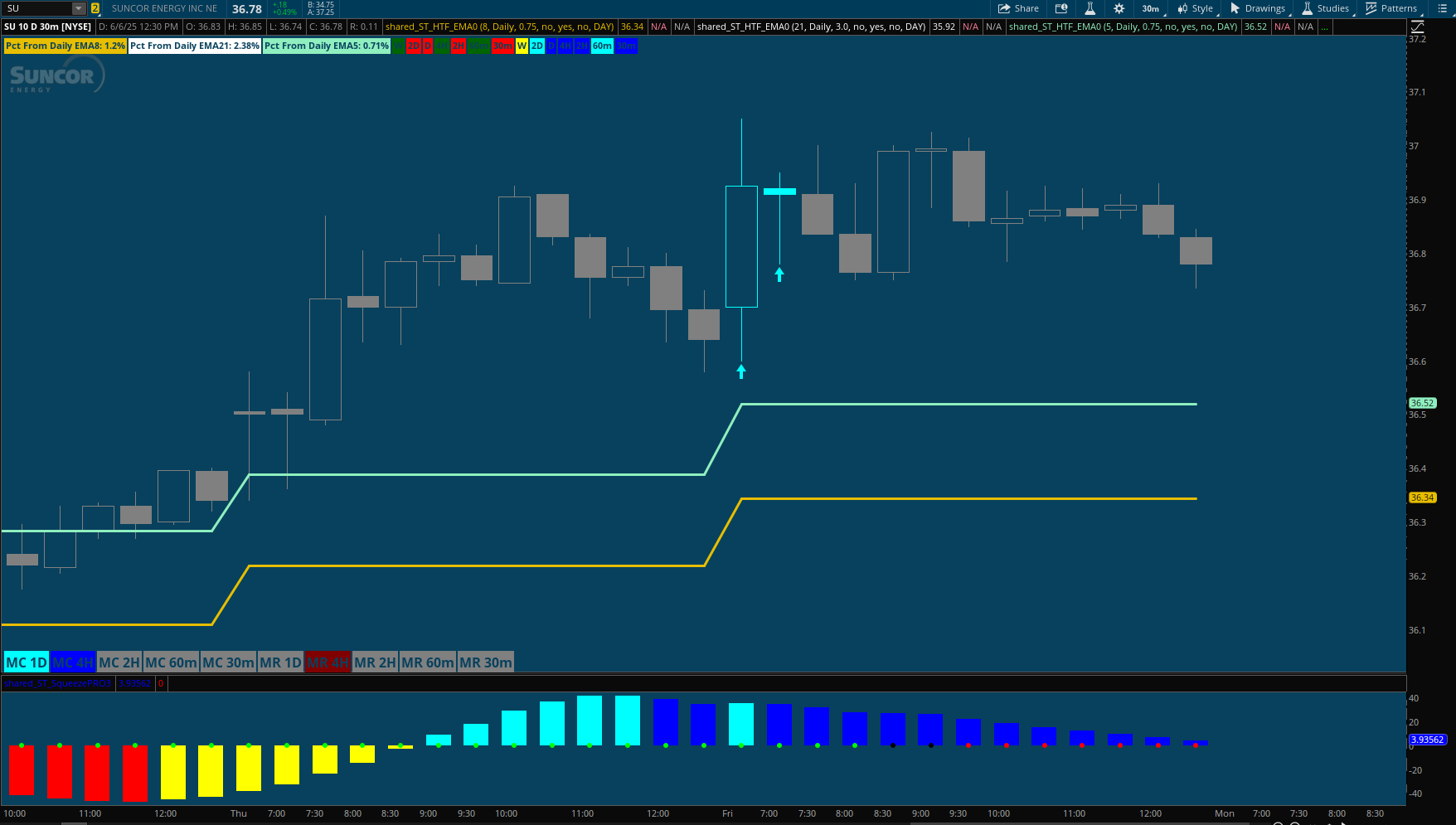1456x825 pixels.
Task: Click the Share button in top toolbar
Action: tap(1018, 8)
